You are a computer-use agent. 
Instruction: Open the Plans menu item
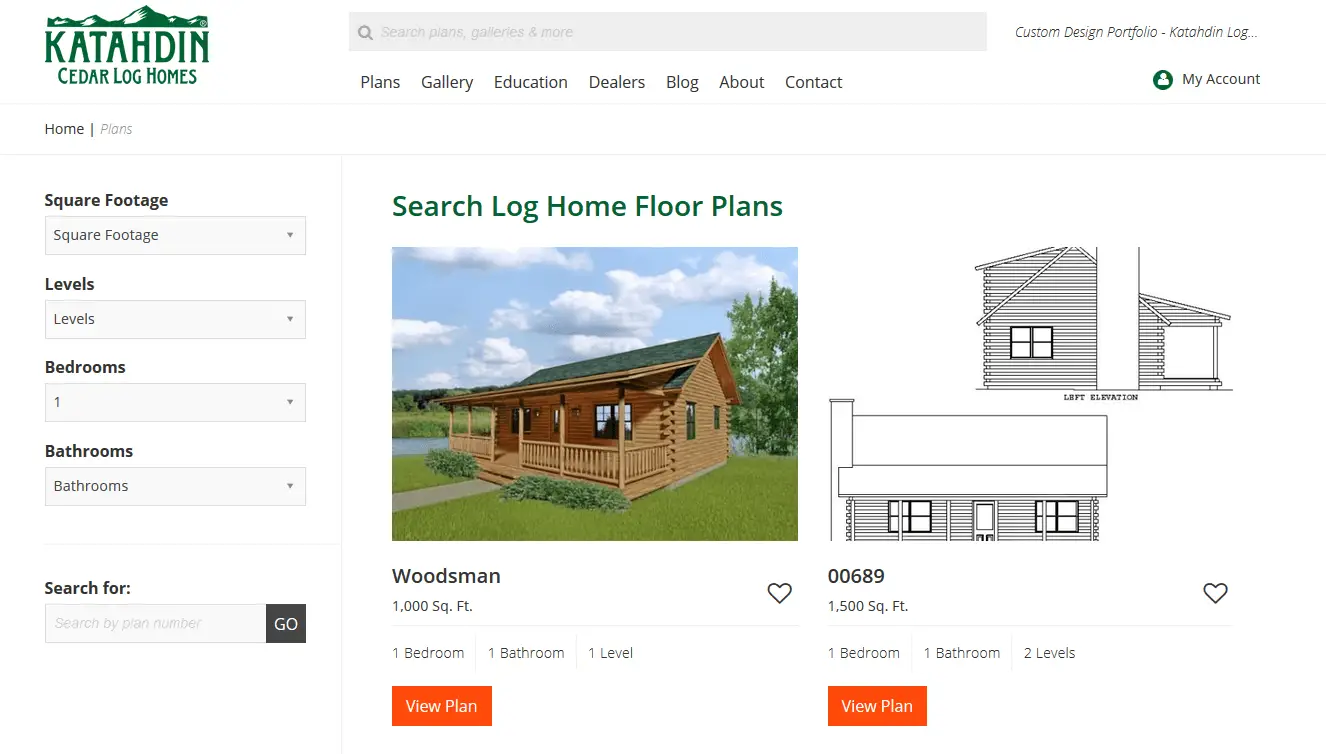(x=380, y=82)
